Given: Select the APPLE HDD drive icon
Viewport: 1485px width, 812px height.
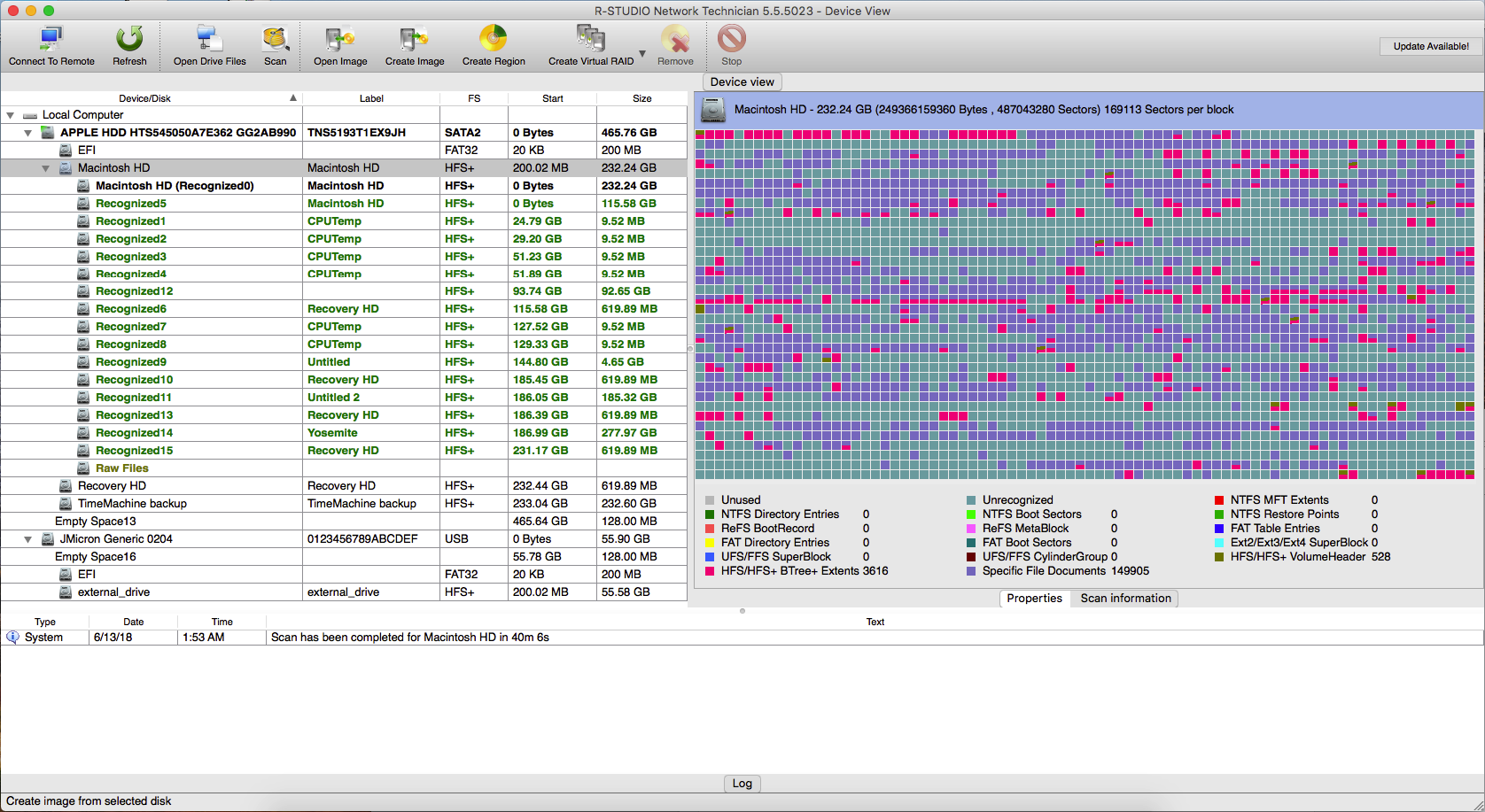Looking at the screenshot, I should [48, 133].
